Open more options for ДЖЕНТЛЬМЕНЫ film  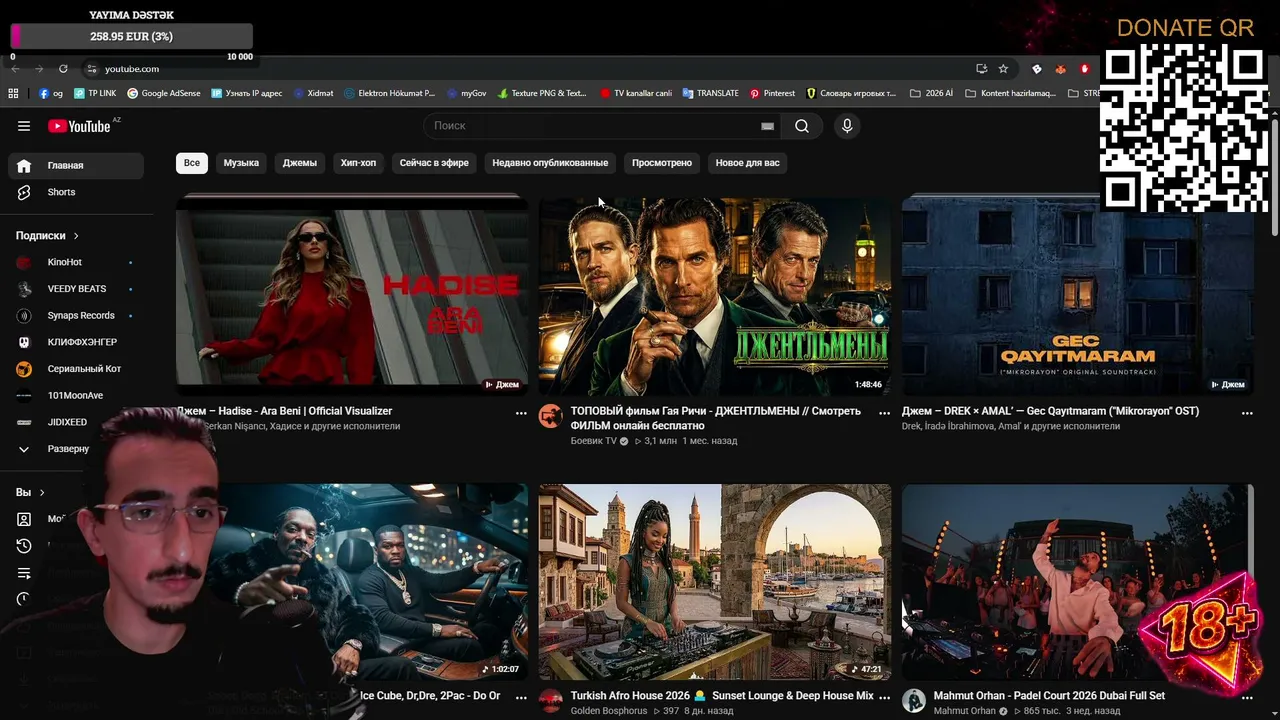[x=884, y=412]
